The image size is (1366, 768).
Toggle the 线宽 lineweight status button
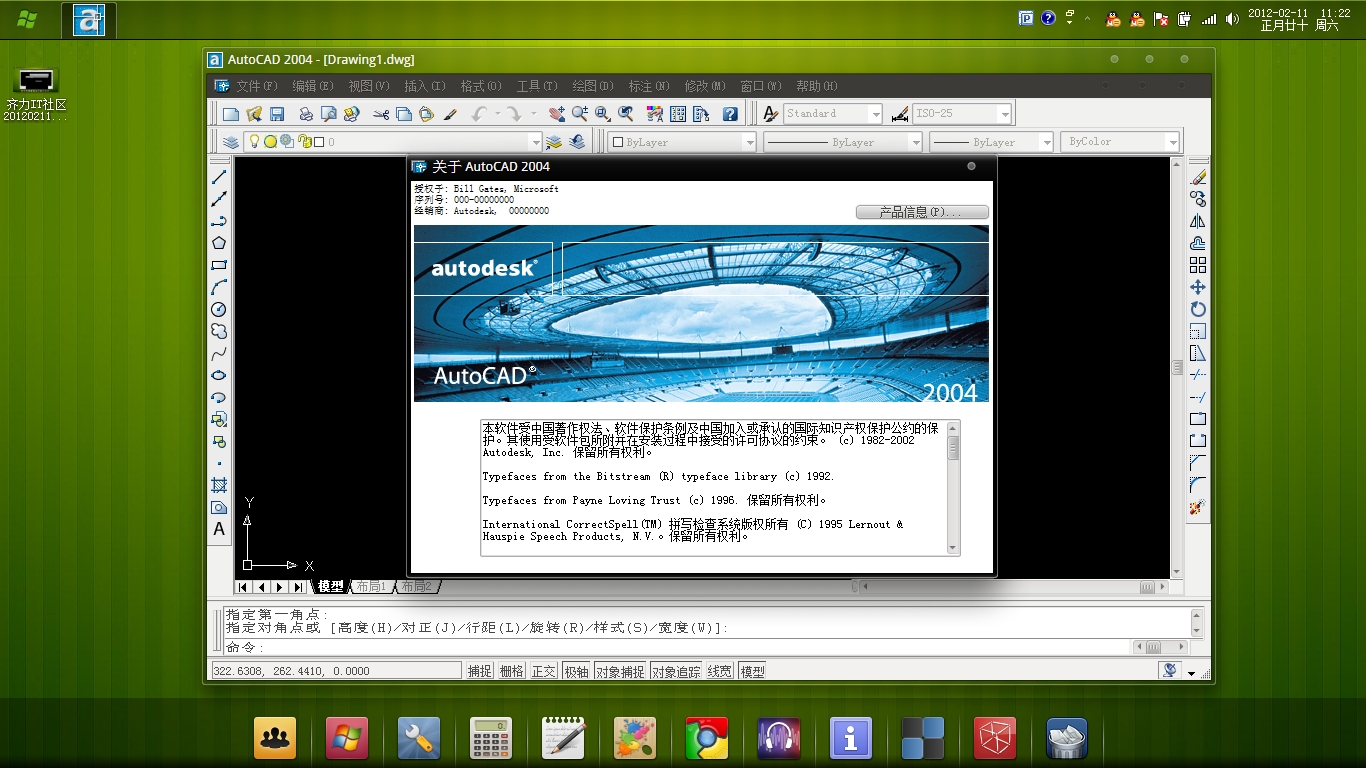(720, 672)
